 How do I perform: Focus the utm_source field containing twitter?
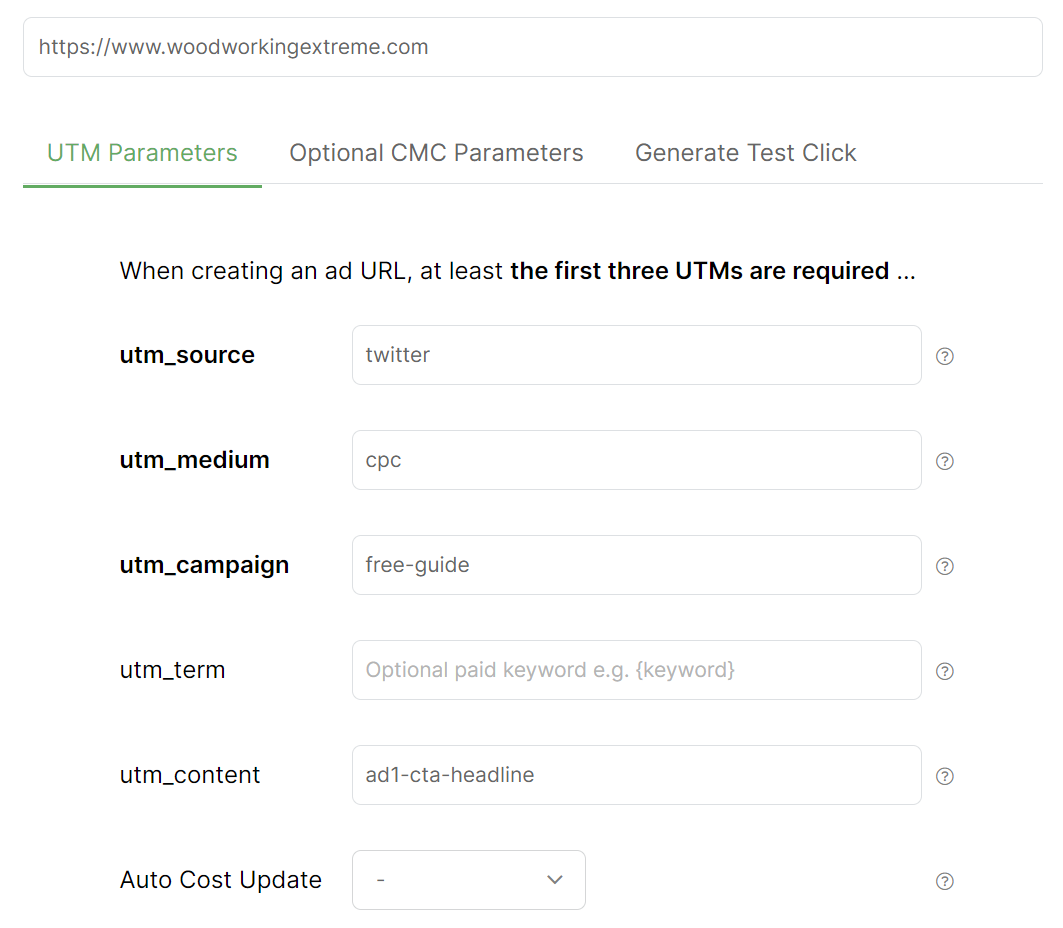(x=636, y=355)
